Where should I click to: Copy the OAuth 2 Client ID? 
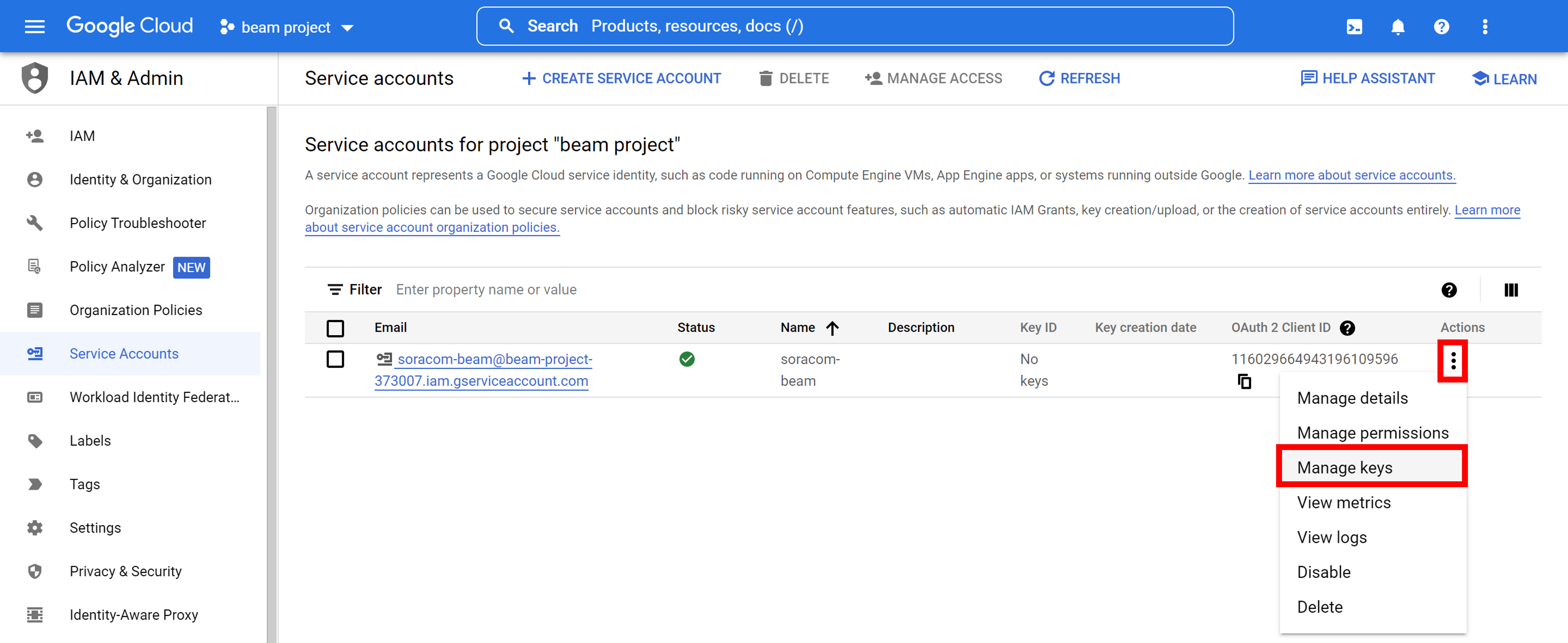1245,381
